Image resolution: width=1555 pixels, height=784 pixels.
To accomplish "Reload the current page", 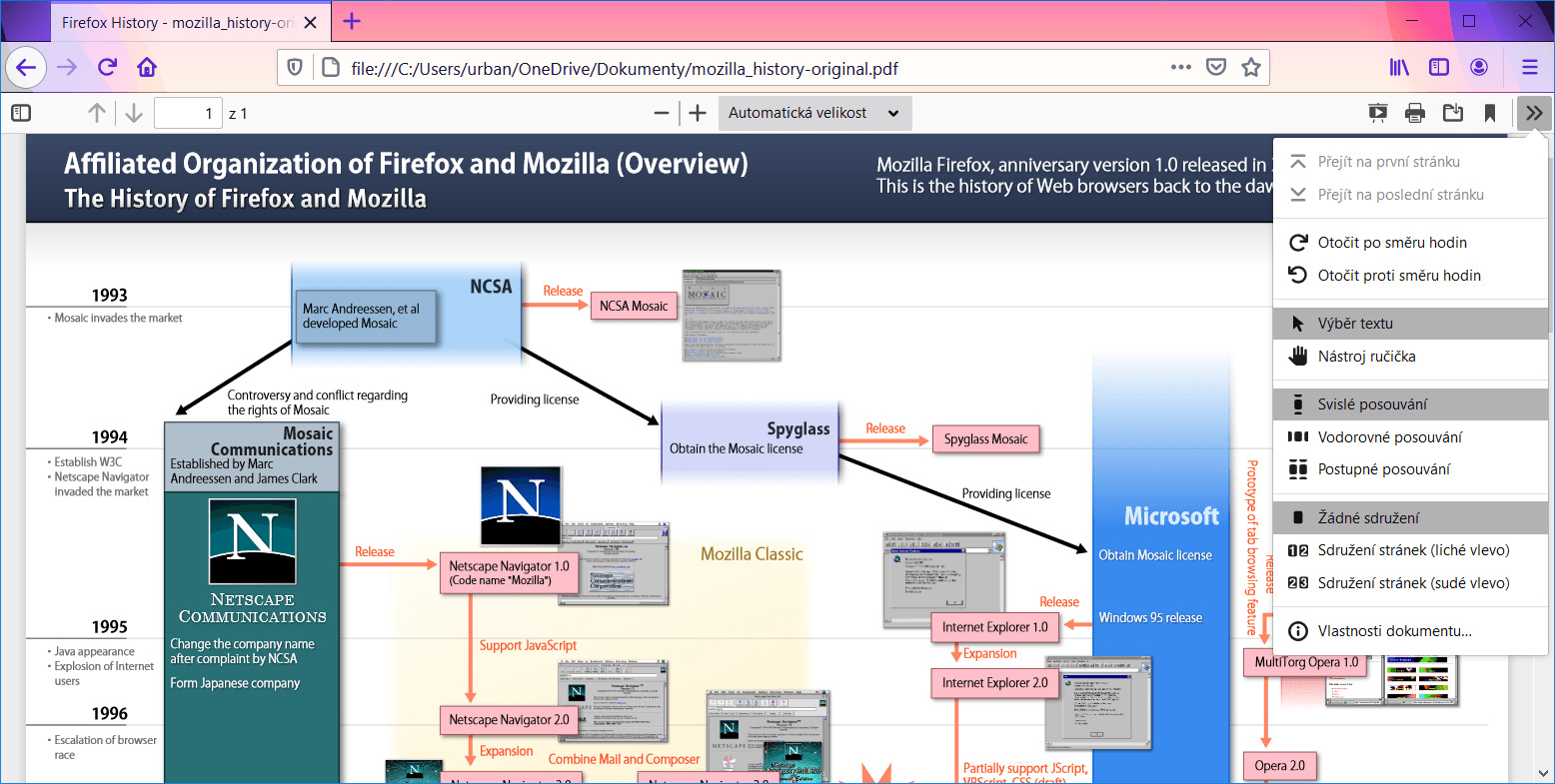I will (x=107, y=68).
